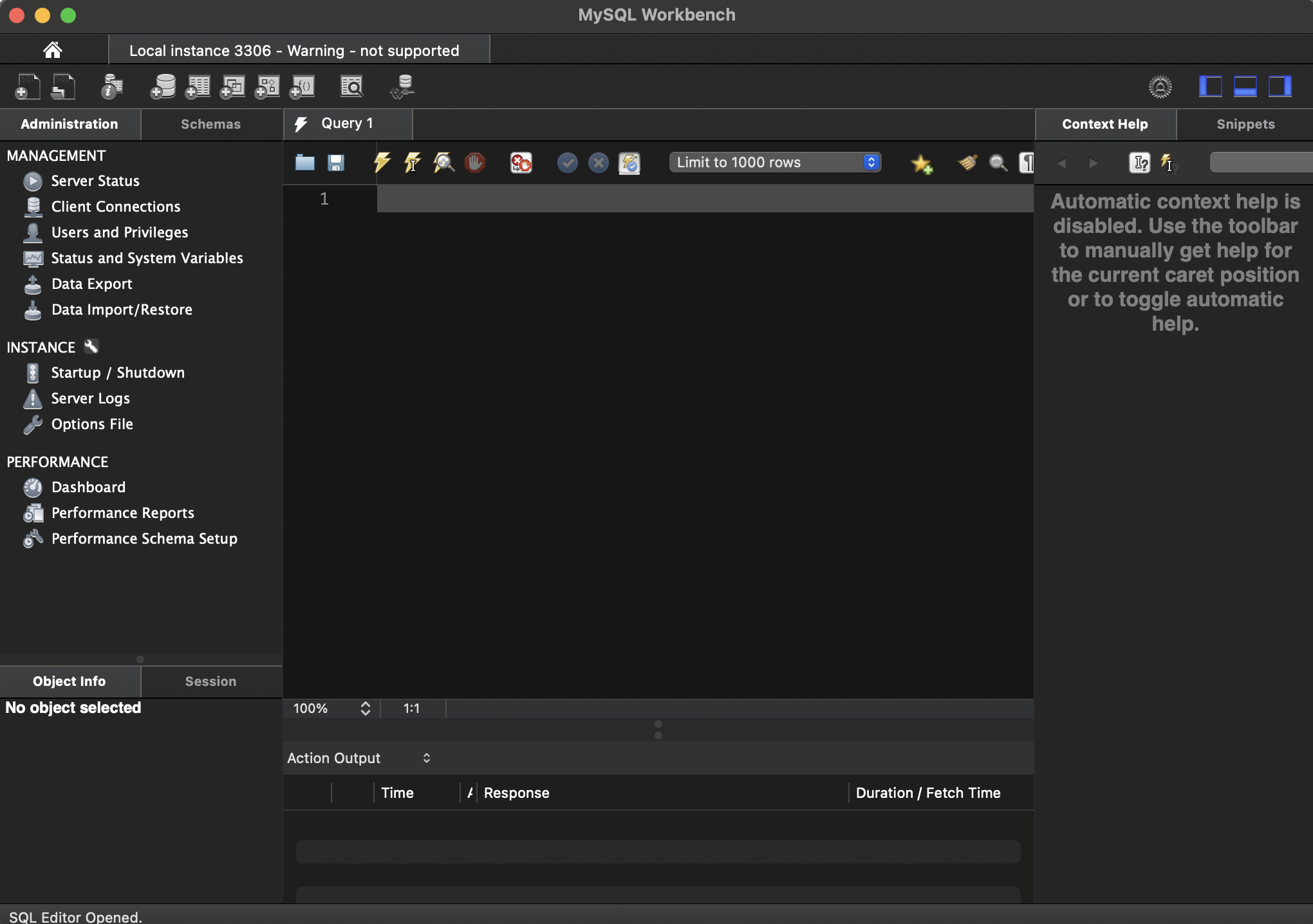Click Execute statement under cursor icon

point(413,162)
